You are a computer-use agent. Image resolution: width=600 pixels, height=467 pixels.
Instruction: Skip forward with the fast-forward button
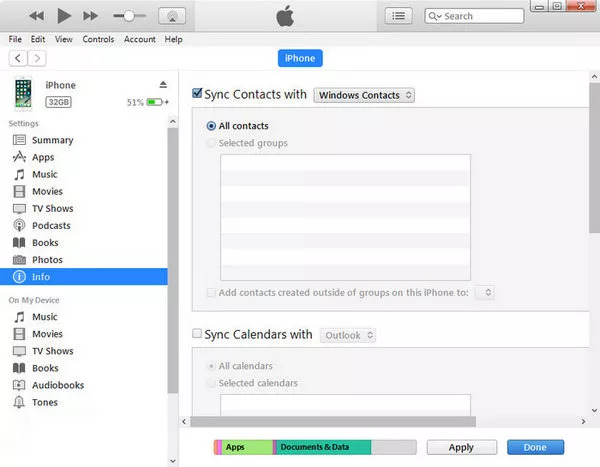[x=90, y=16]
